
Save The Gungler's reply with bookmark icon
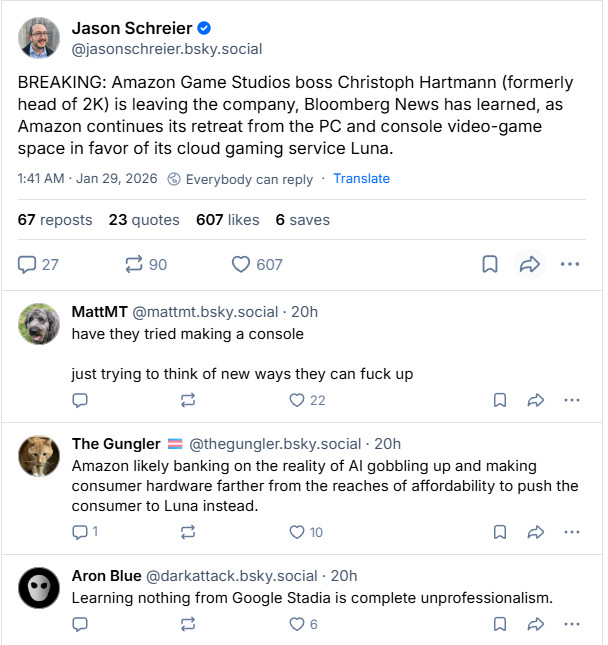[x=500, y=532]
